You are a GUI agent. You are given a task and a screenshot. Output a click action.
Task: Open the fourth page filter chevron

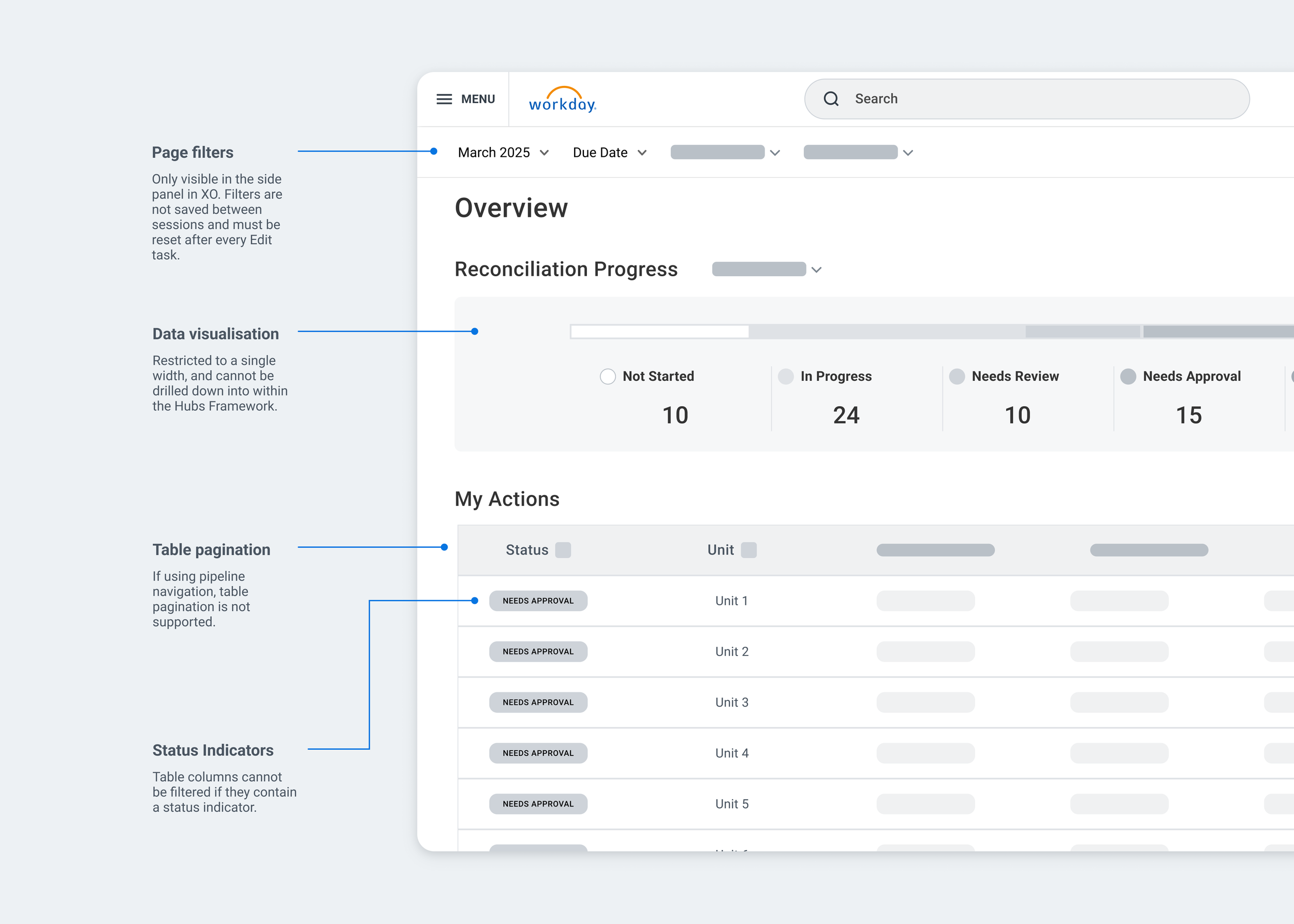tap(908, 153)
